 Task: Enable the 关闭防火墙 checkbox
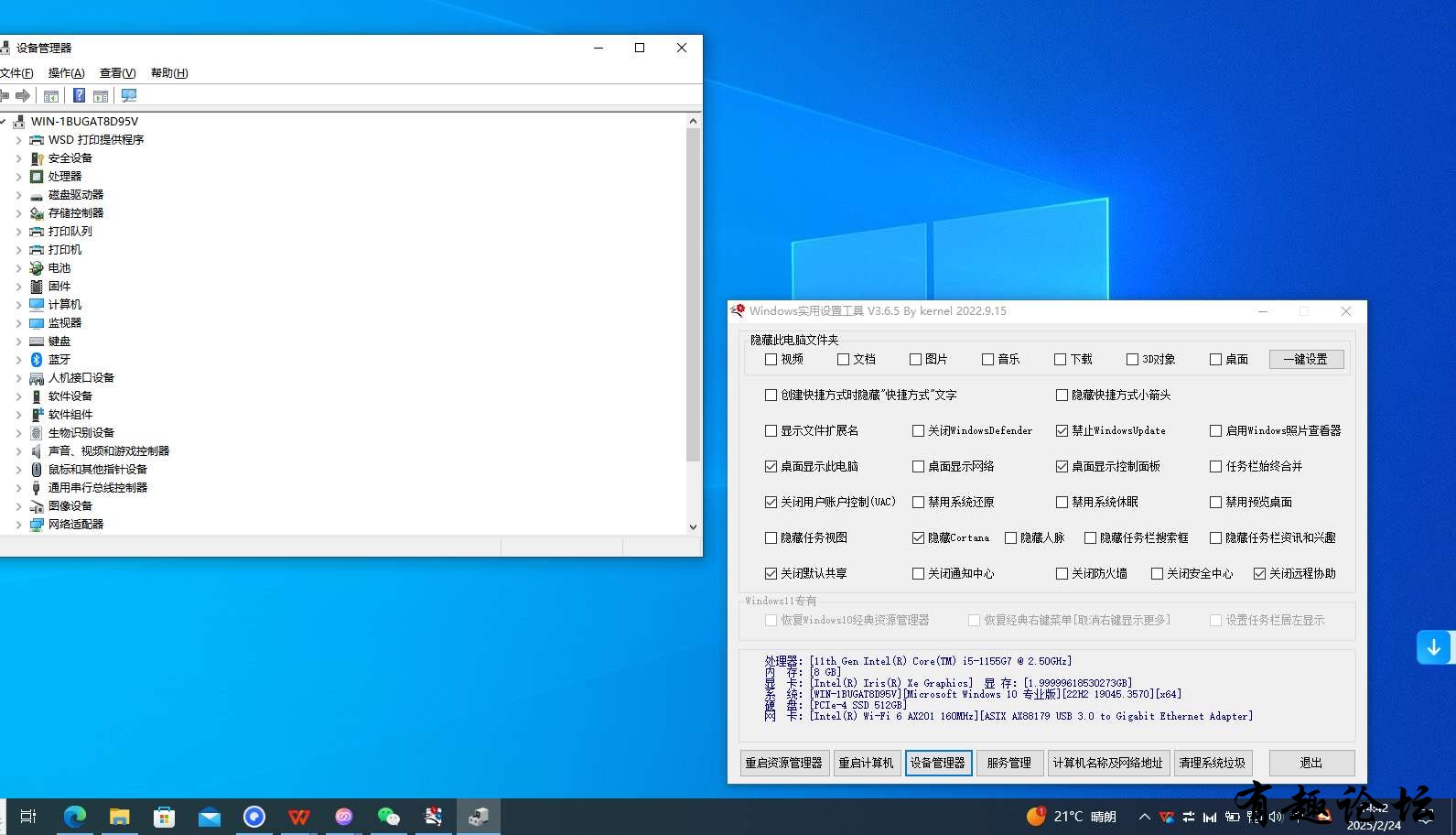pyautogui.click(x=1062, y=573)
